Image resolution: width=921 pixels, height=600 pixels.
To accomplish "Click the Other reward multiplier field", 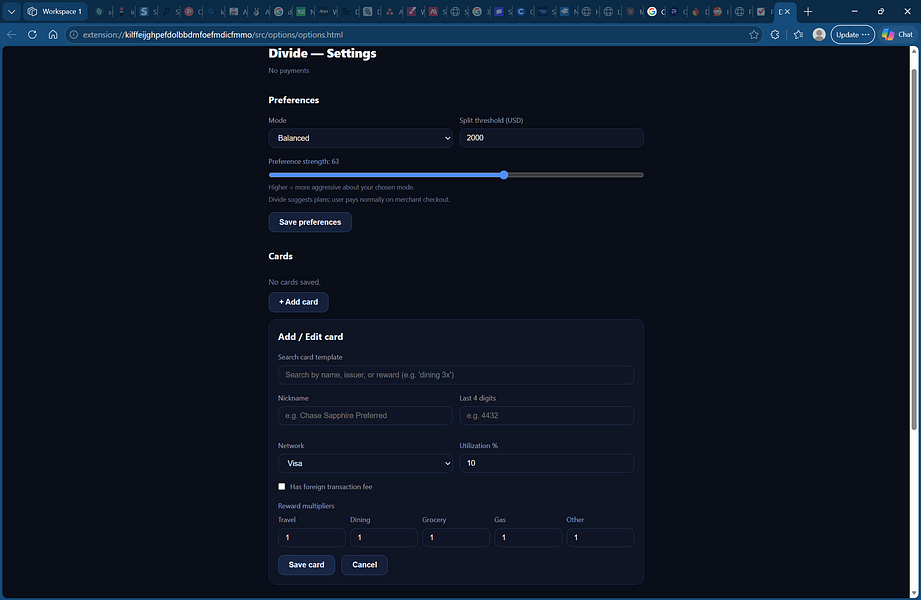I will (x=600, y=538).
